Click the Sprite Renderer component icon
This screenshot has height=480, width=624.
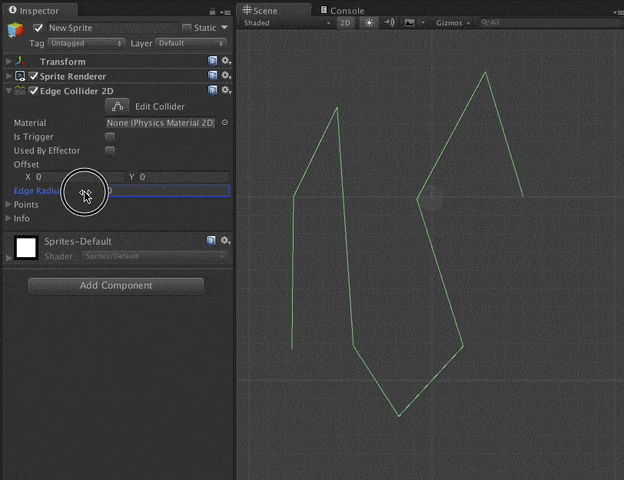20,76
